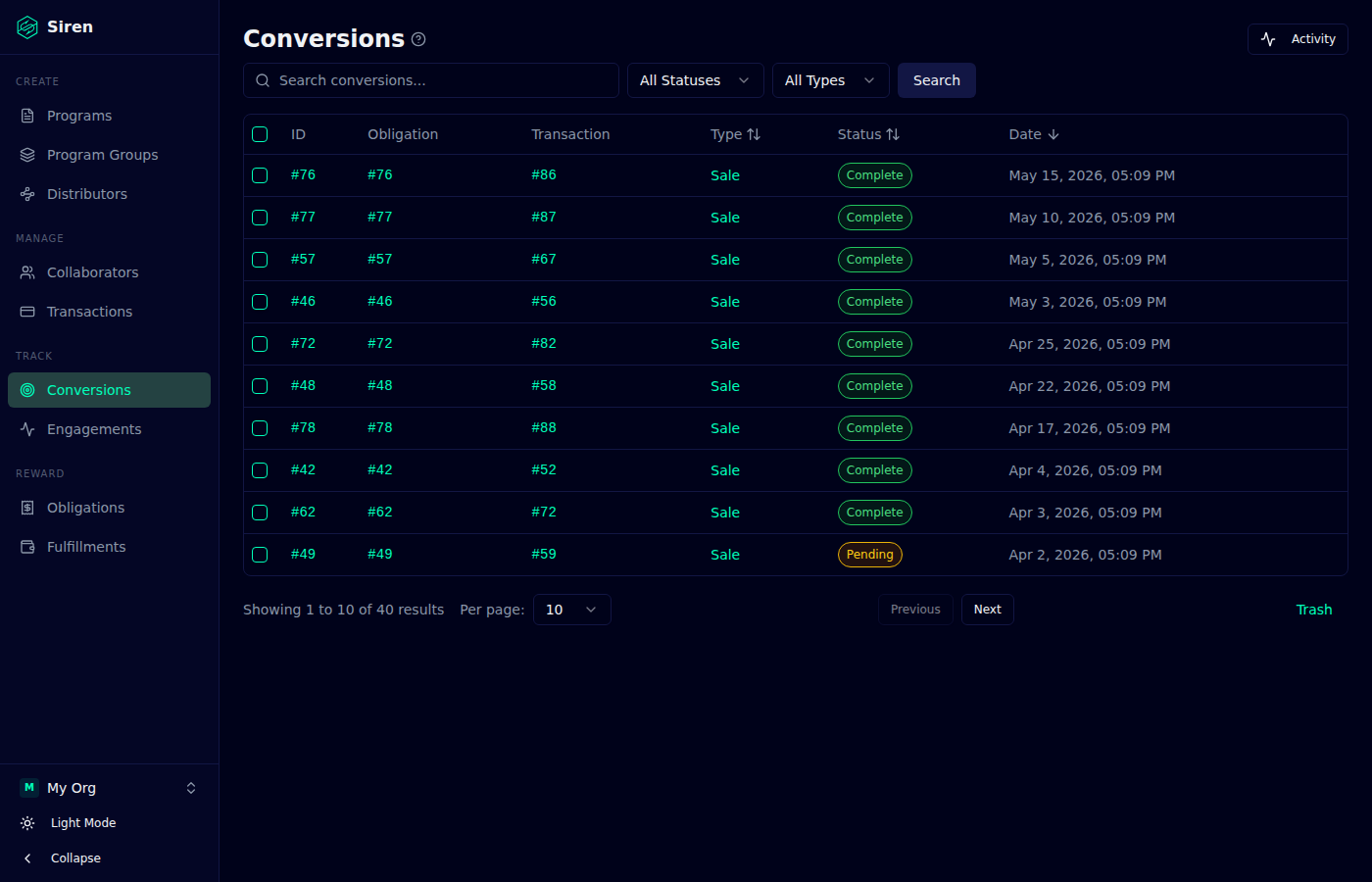Open Programs in the sidebar
The width and height of the screenshot is (1372, 882).
click(109, 116)
